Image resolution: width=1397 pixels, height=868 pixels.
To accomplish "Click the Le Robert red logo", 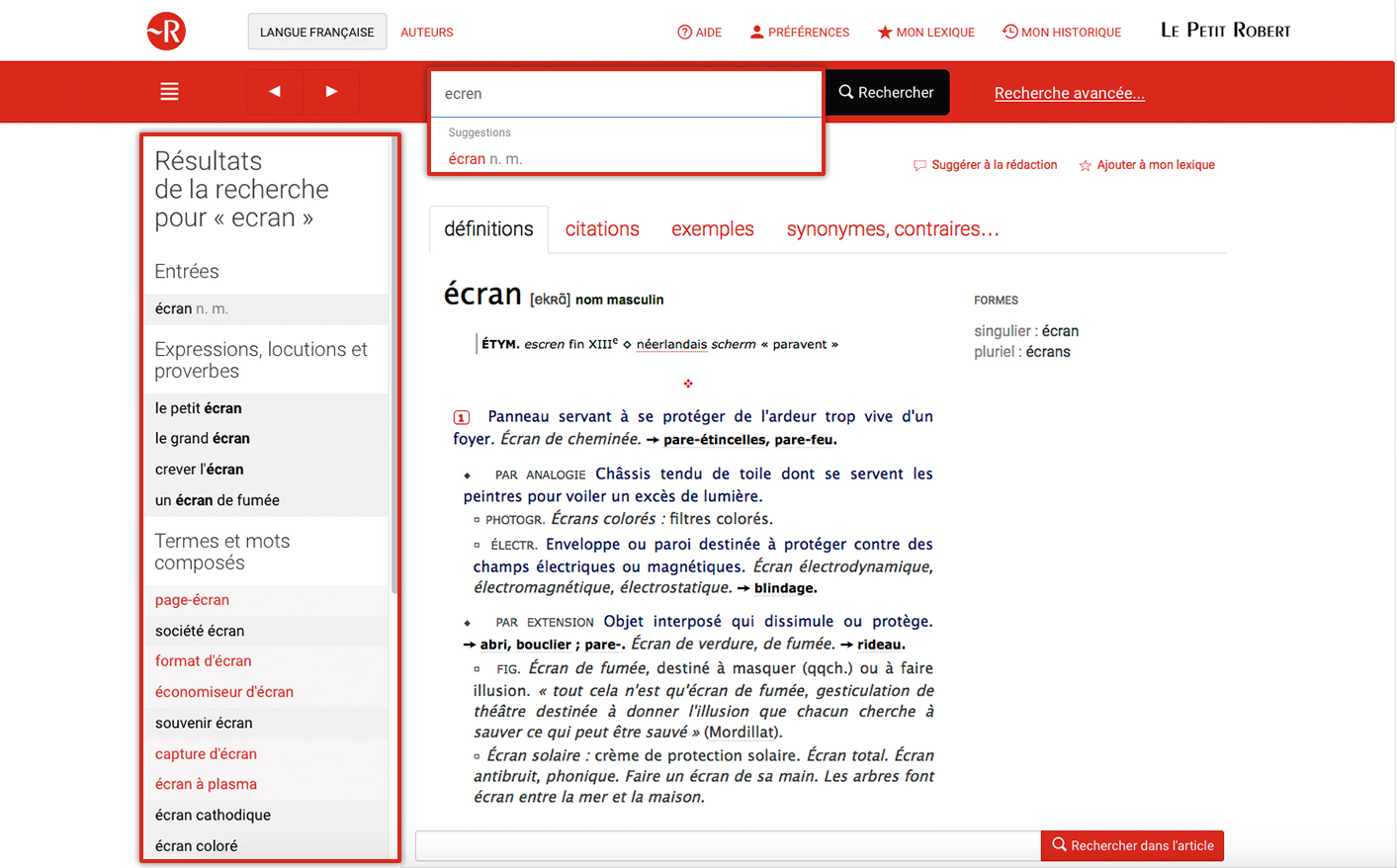I will (166, 32).
